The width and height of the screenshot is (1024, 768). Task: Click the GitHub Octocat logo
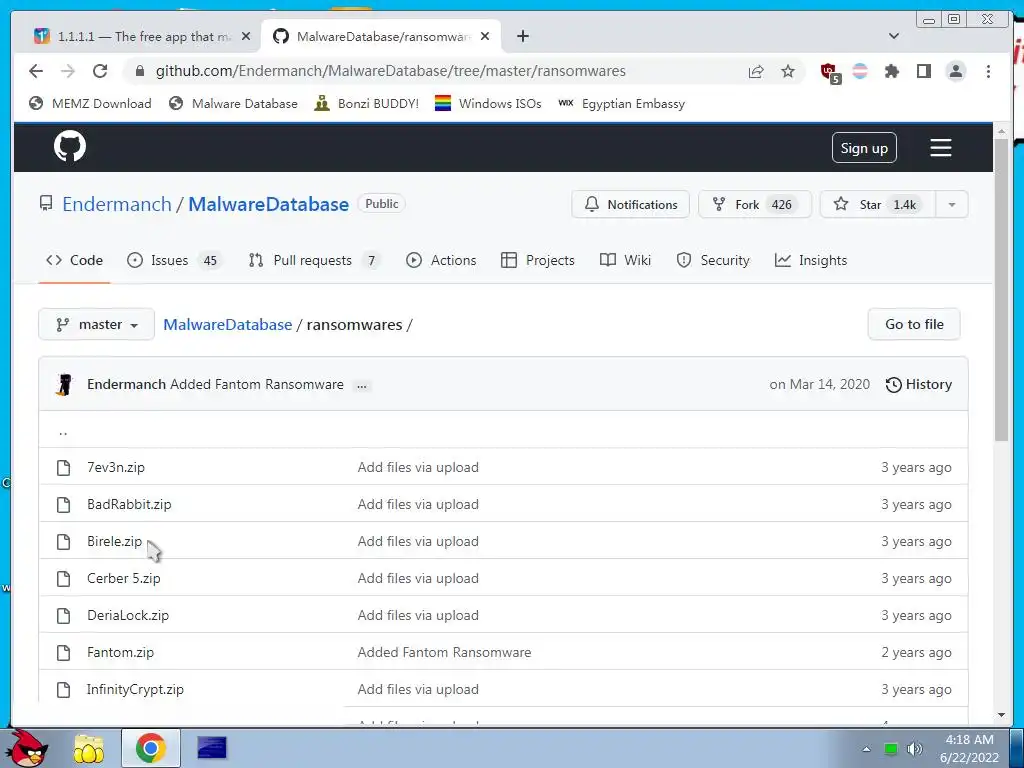tap(70, 146)
